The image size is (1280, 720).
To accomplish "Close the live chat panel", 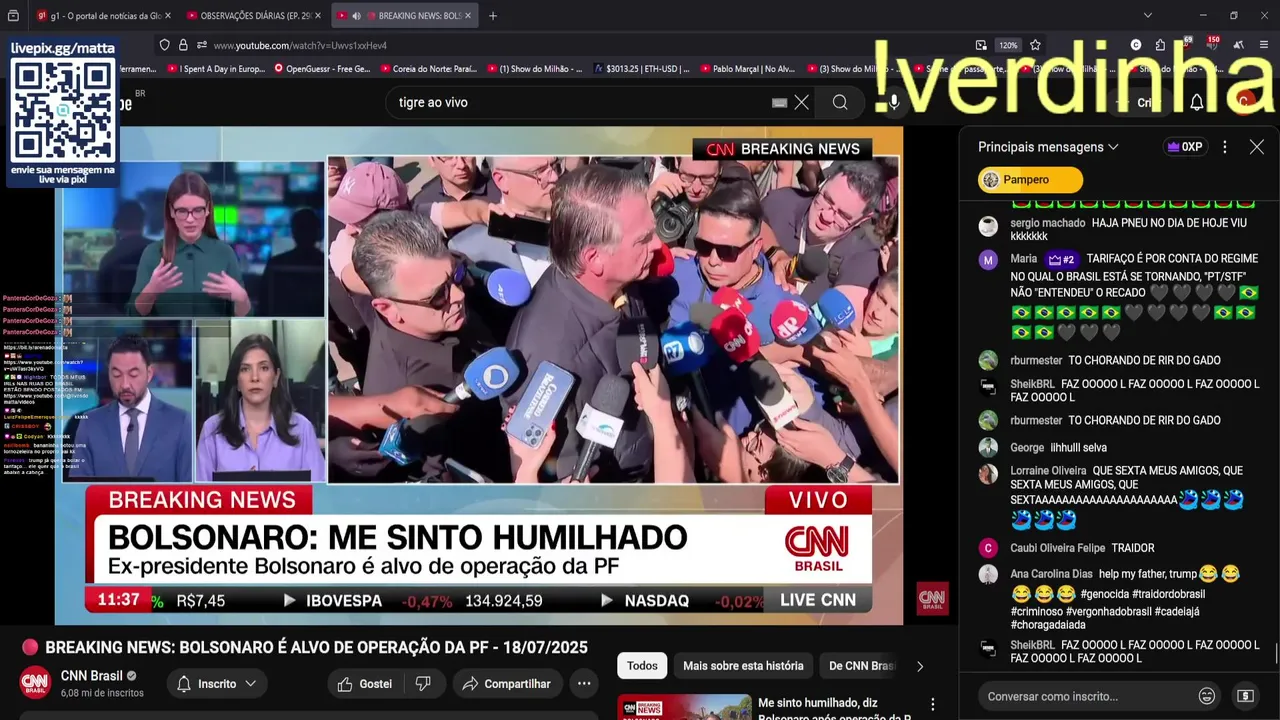I will (1257, 147).
